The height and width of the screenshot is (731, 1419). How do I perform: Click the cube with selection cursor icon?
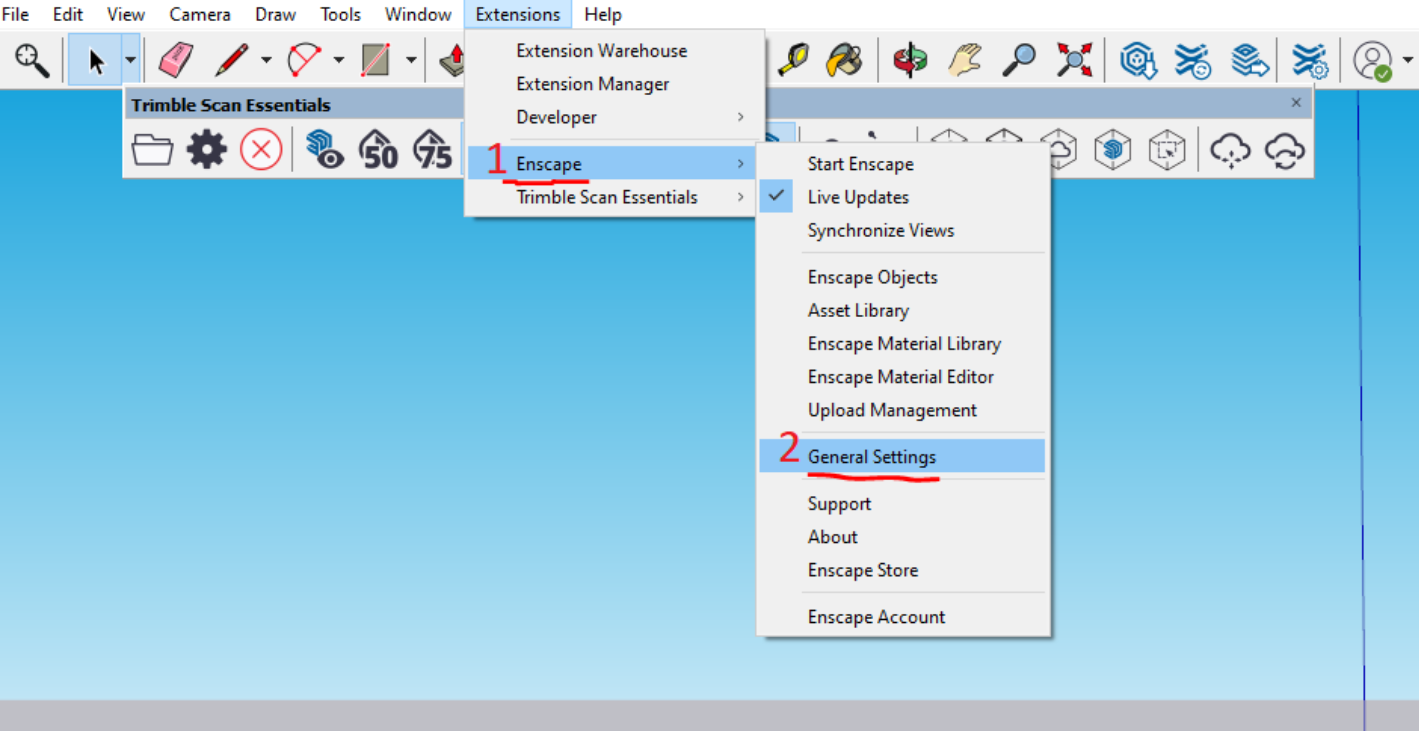(1167, 151)
